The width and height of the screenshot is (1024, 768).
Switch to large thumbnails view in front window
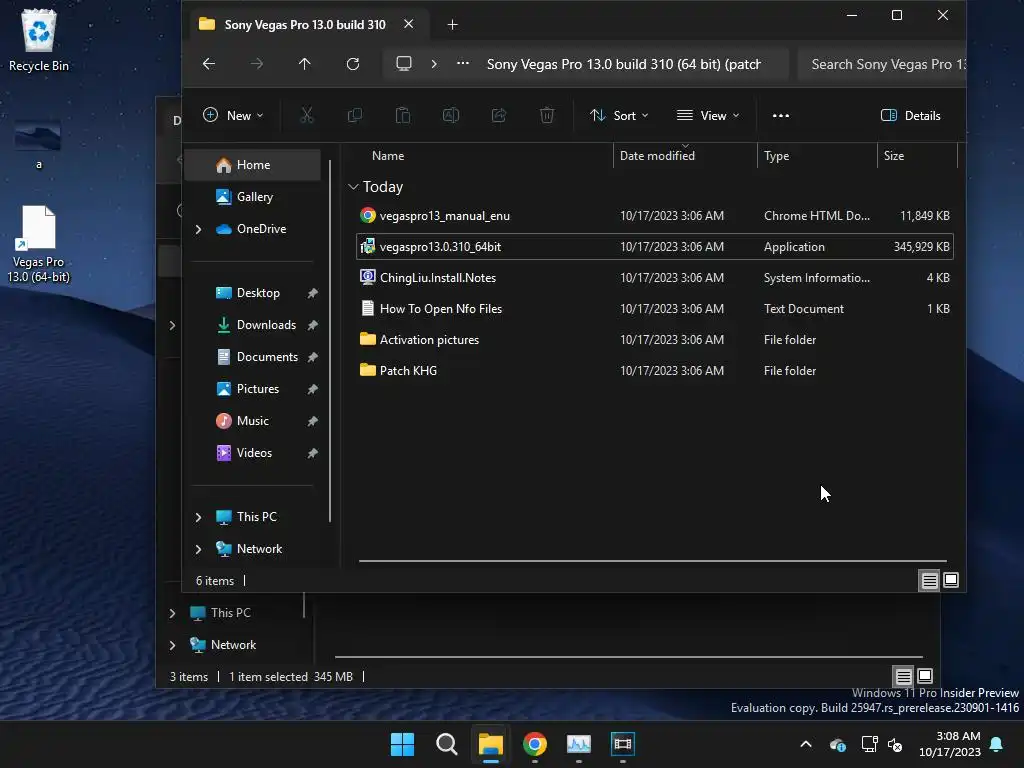point(951,580)
